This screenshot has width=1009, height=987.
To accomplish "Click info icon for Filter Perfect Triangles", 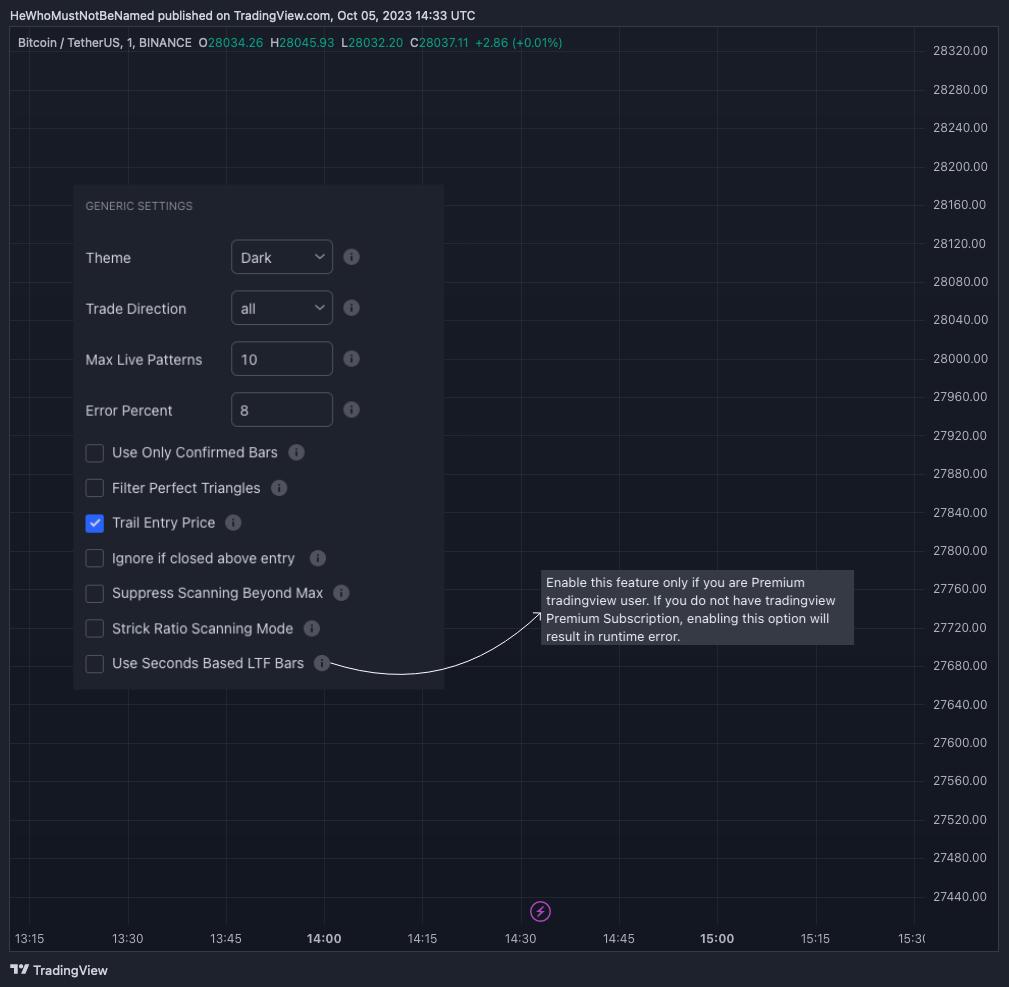I will [279, 488].
